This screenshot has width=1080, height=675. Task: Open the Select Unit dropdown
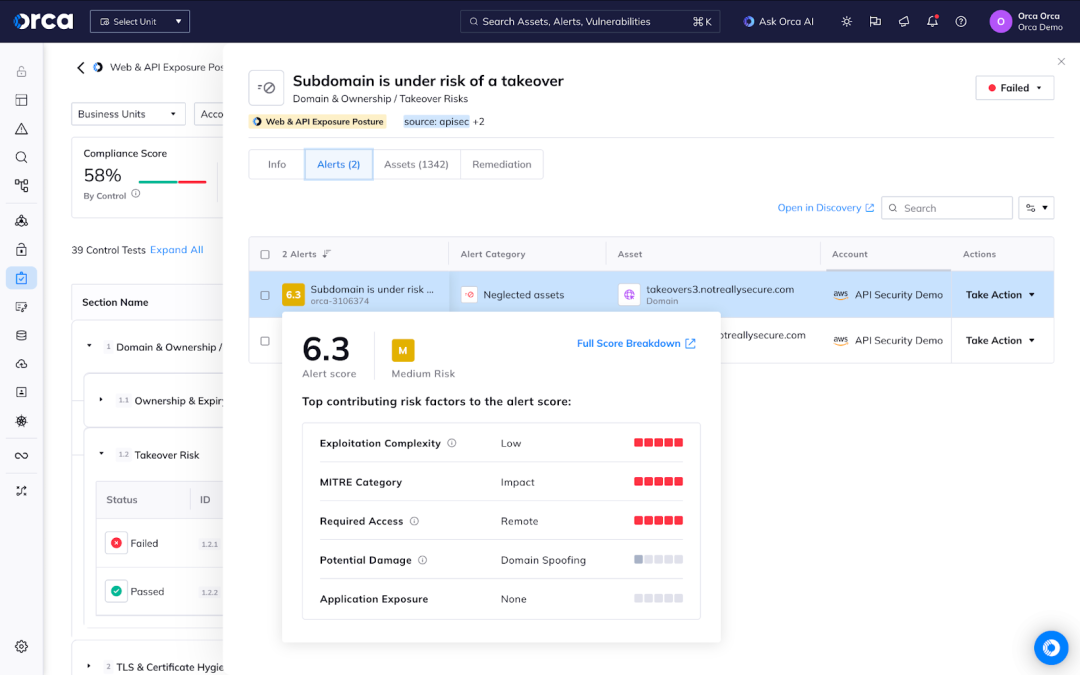(140, 21)
